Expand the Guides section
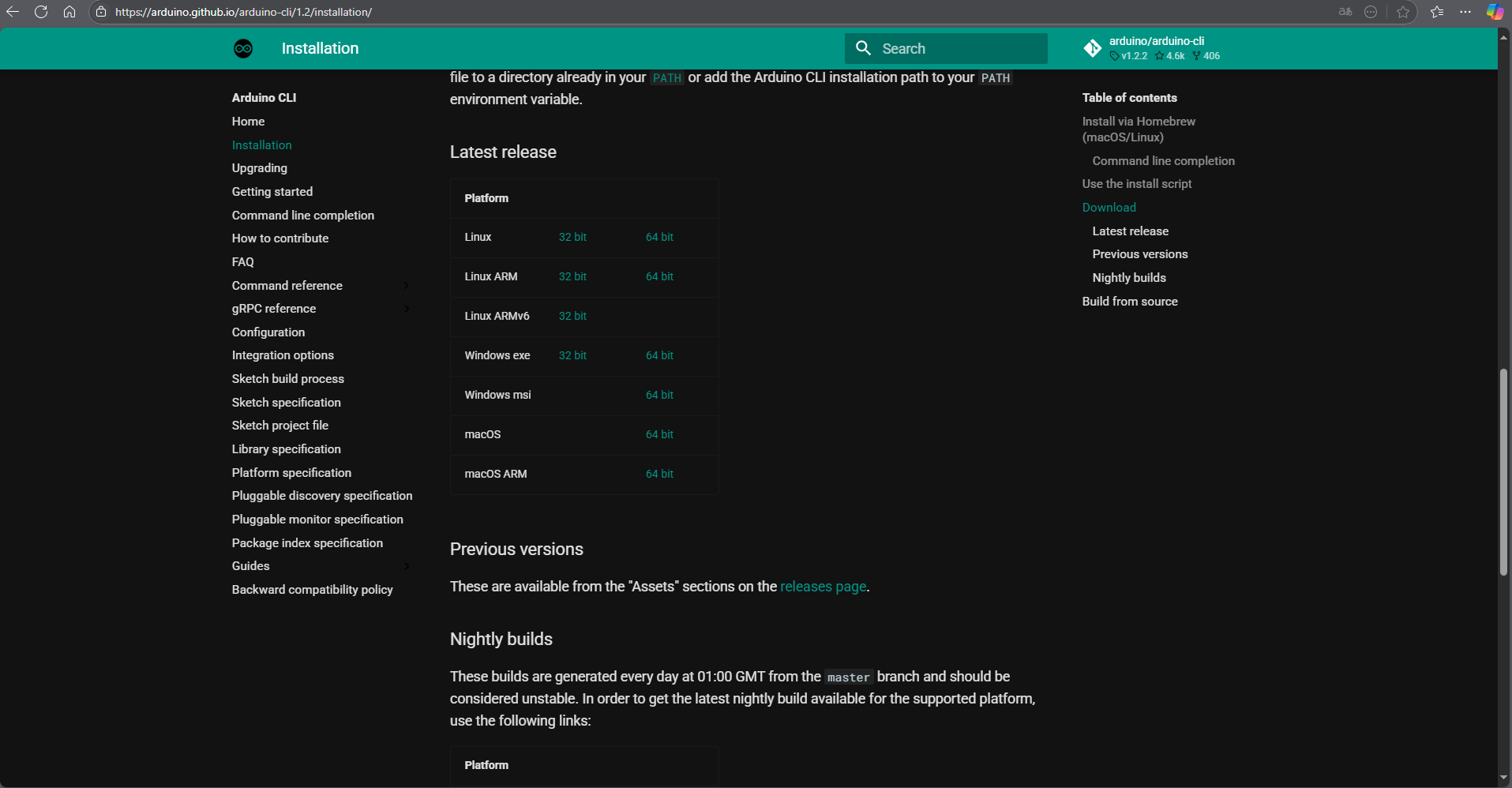 click(x=406, y=566)
